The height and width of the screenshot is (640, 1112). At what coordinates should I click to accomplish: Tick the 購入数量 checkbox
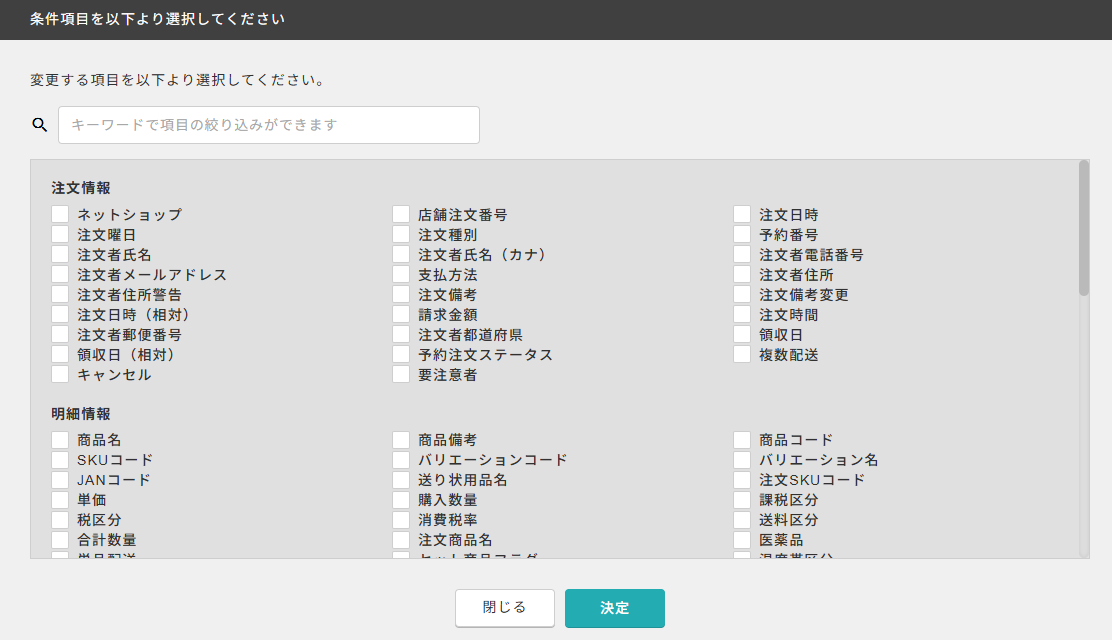pyautogui.click(x=401, y=500)
